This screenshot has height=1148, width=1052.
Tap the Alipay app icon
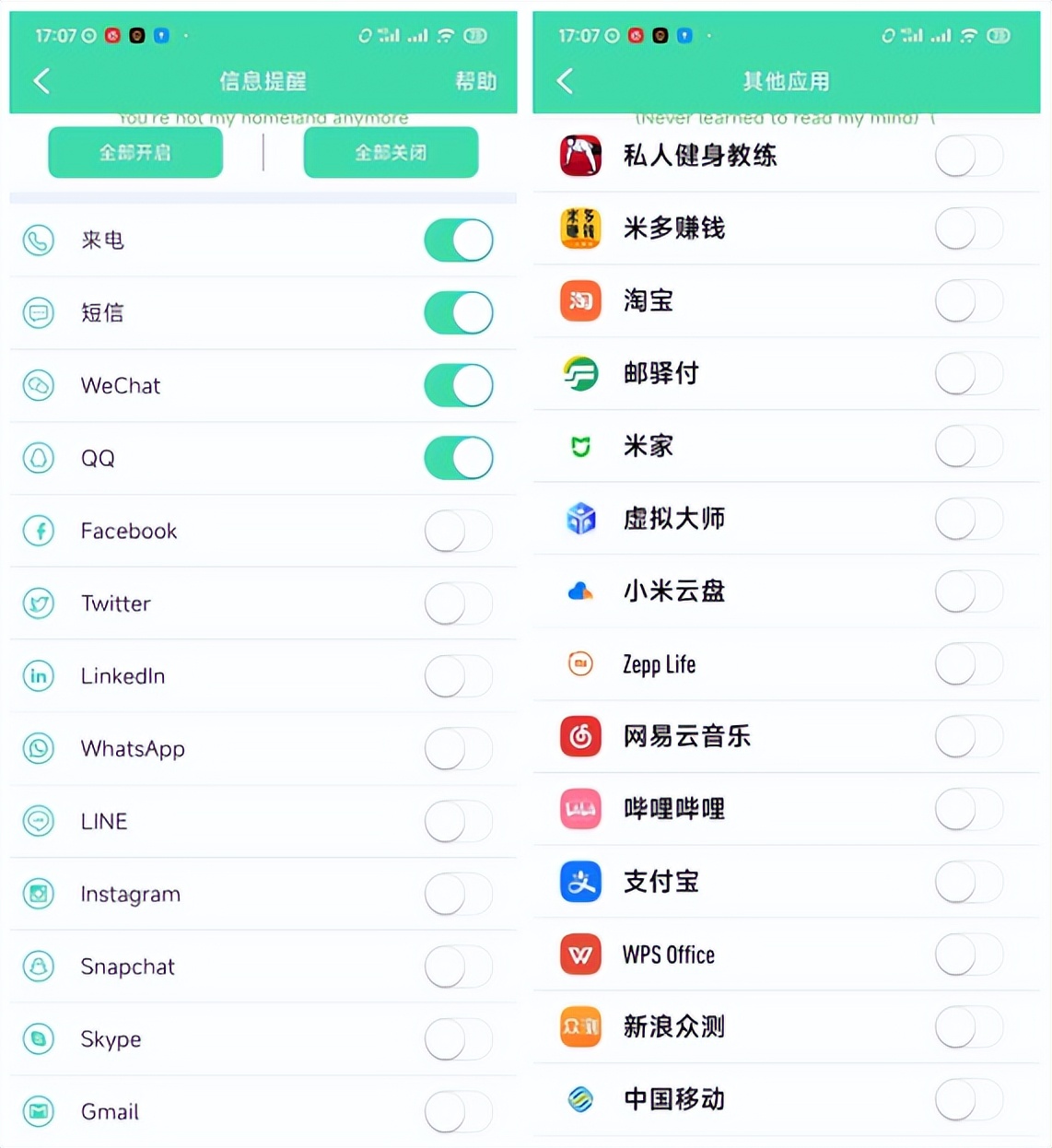580,882
